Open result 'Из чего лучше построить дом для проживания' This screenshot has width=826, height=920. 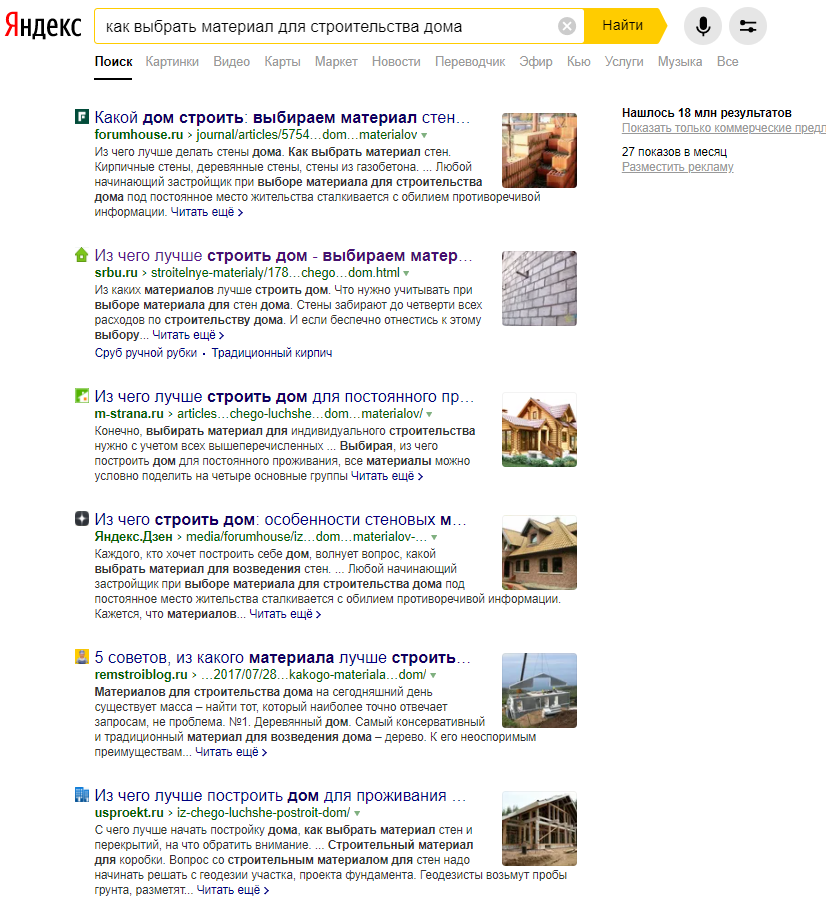tap(280, 795)
